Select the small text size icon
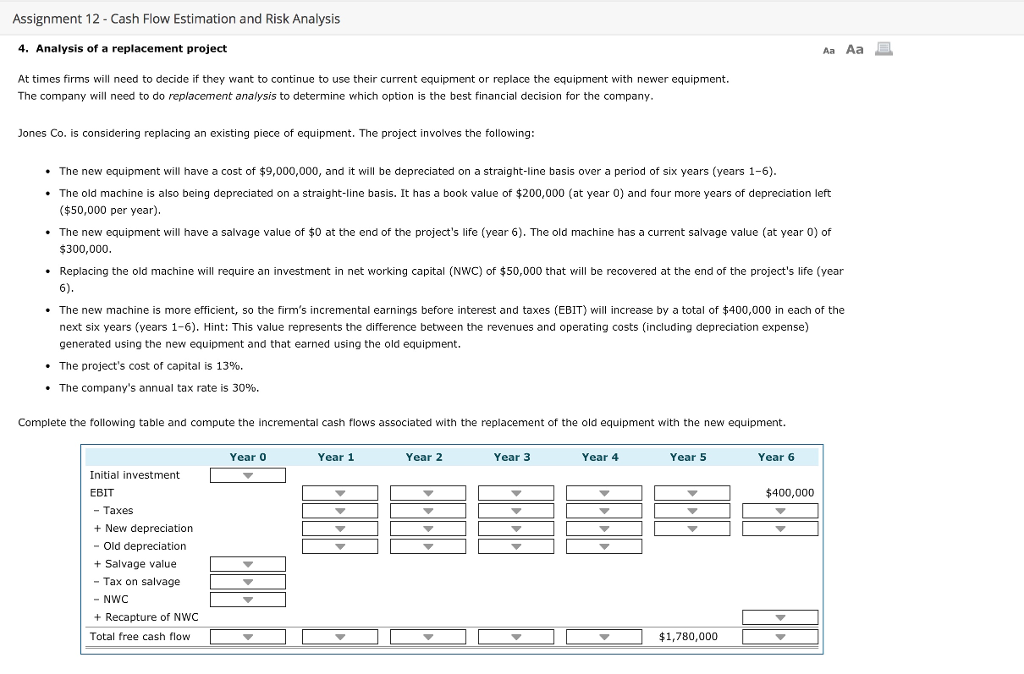 click(827, 48)
